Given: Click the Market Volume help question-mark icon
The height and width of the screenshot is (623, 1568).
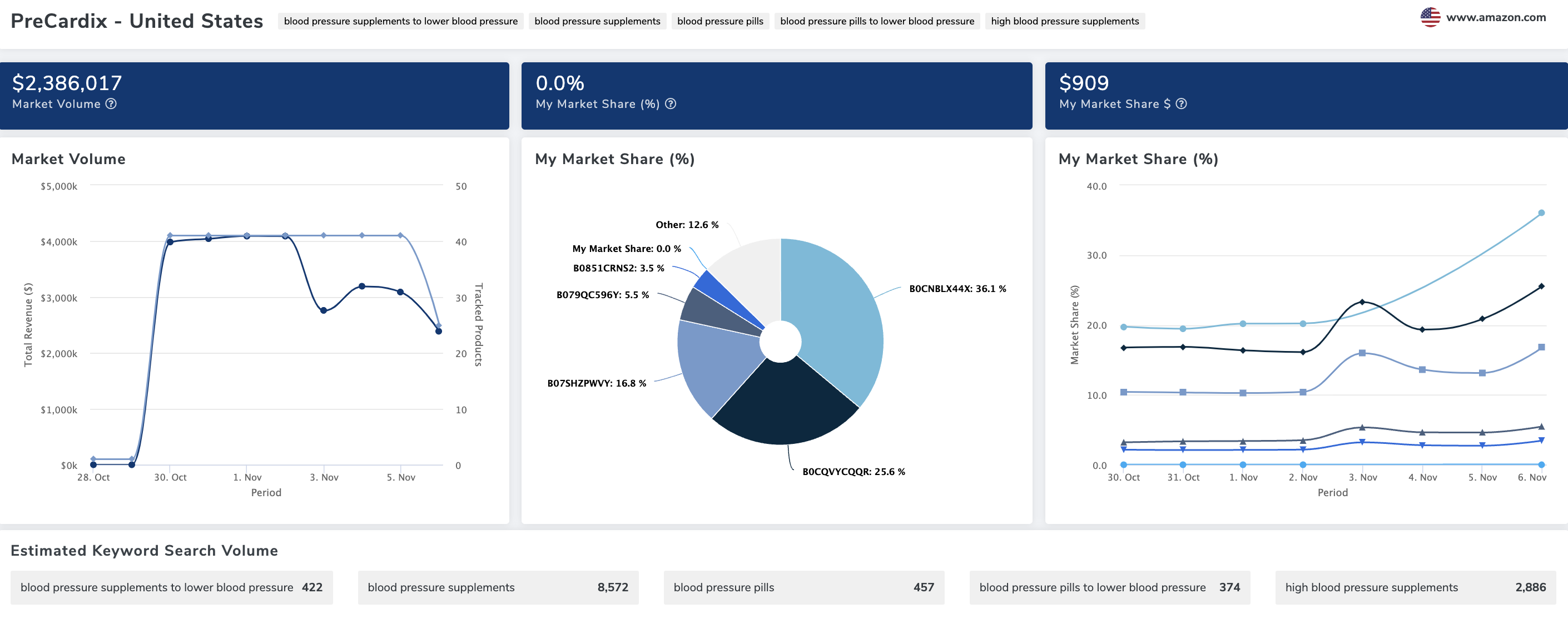Looking at the screenshot, I should [111, 103].
